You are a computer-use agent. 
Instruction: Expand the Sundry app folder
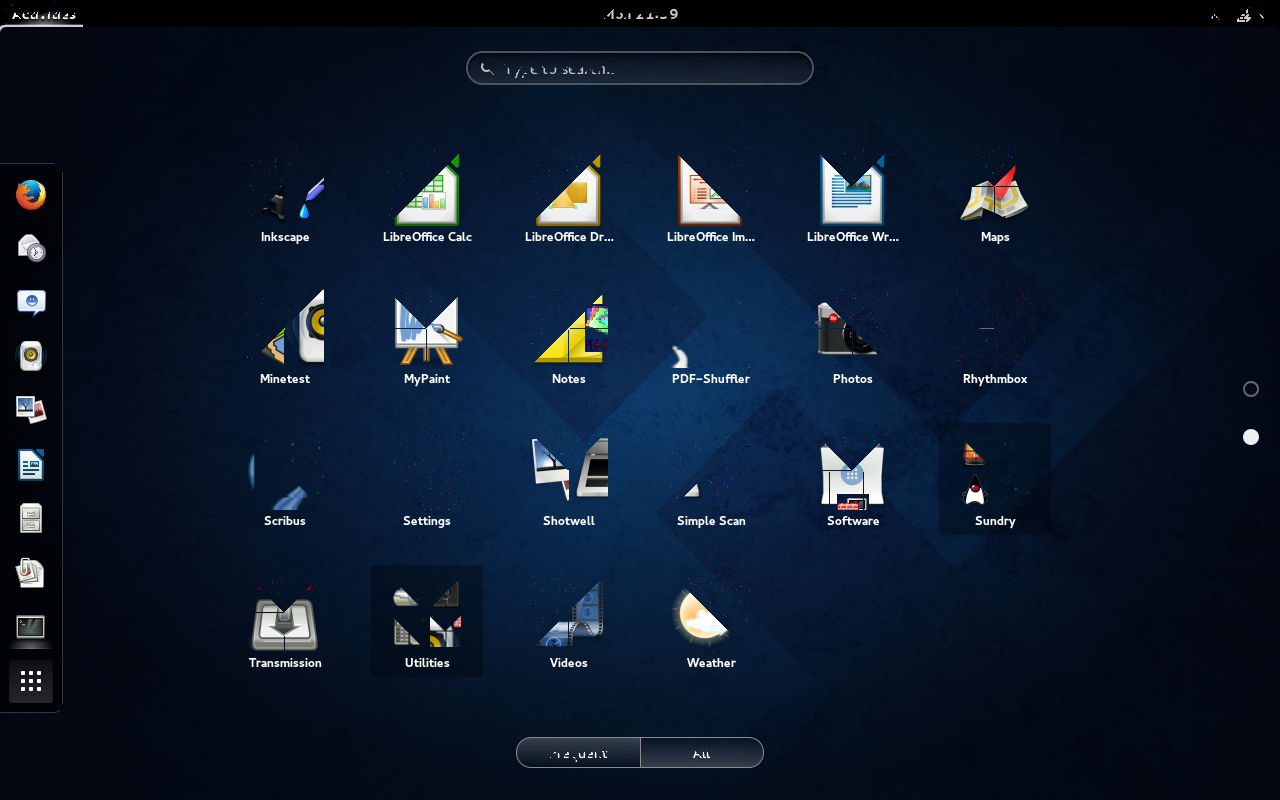click(x=995, y=479)
